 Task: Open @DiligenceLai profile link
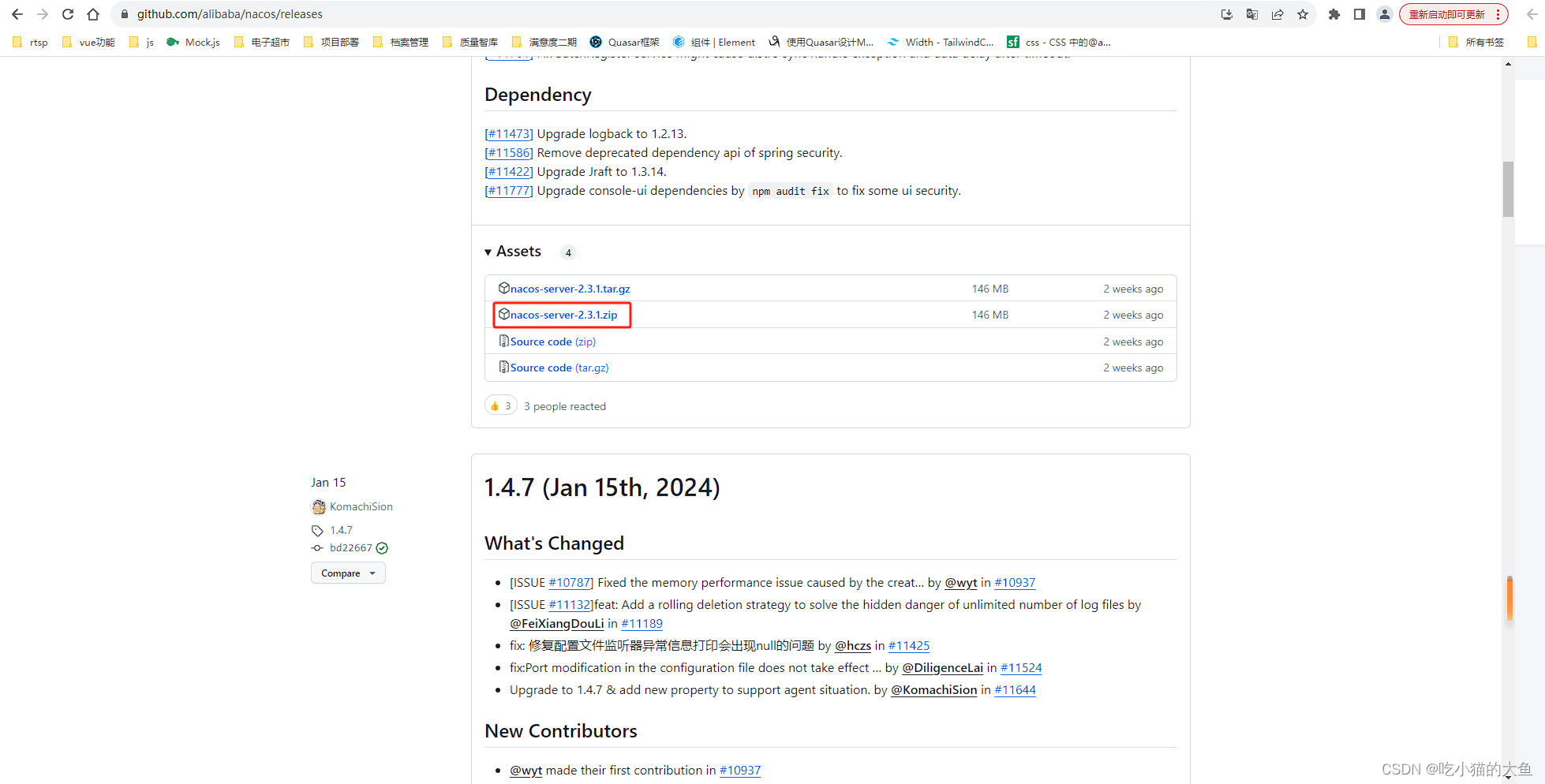click(942, 668)
